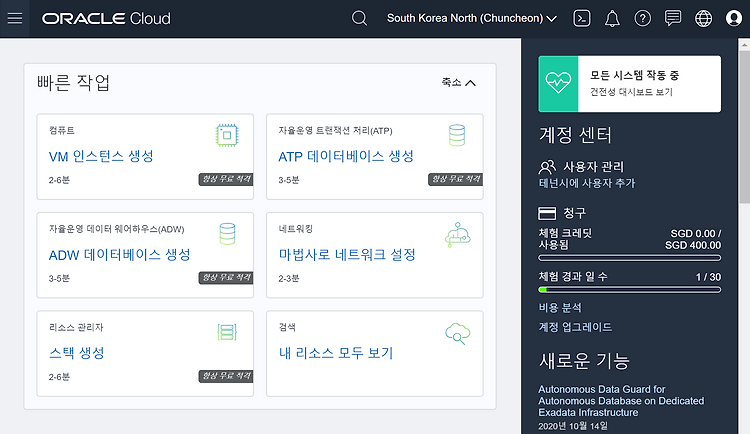
Task: Open ATP 데이터베이스 생성 link
Action: tap(346, 156)
